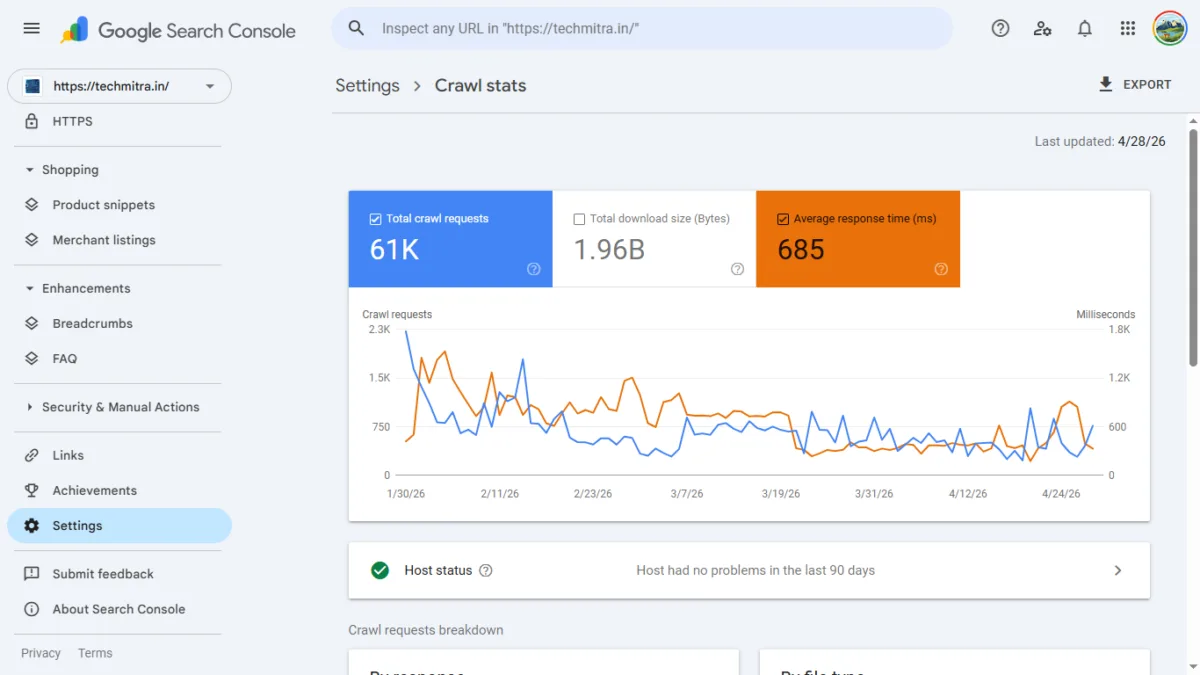Image resolution: width=1200 pixels, height=675 pixels.
Task: Show help for Total download size
Action: pos(737,269)
